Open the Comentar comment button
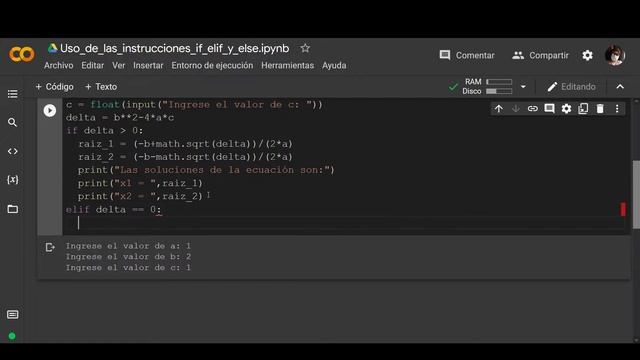640x360 pixels. tap(467, 55)
